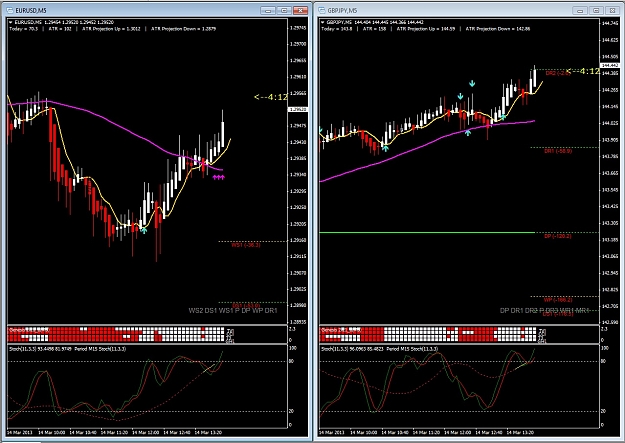
Task: Close the GBPJPY,M5 chart window
Action: (x=612, y=10)
